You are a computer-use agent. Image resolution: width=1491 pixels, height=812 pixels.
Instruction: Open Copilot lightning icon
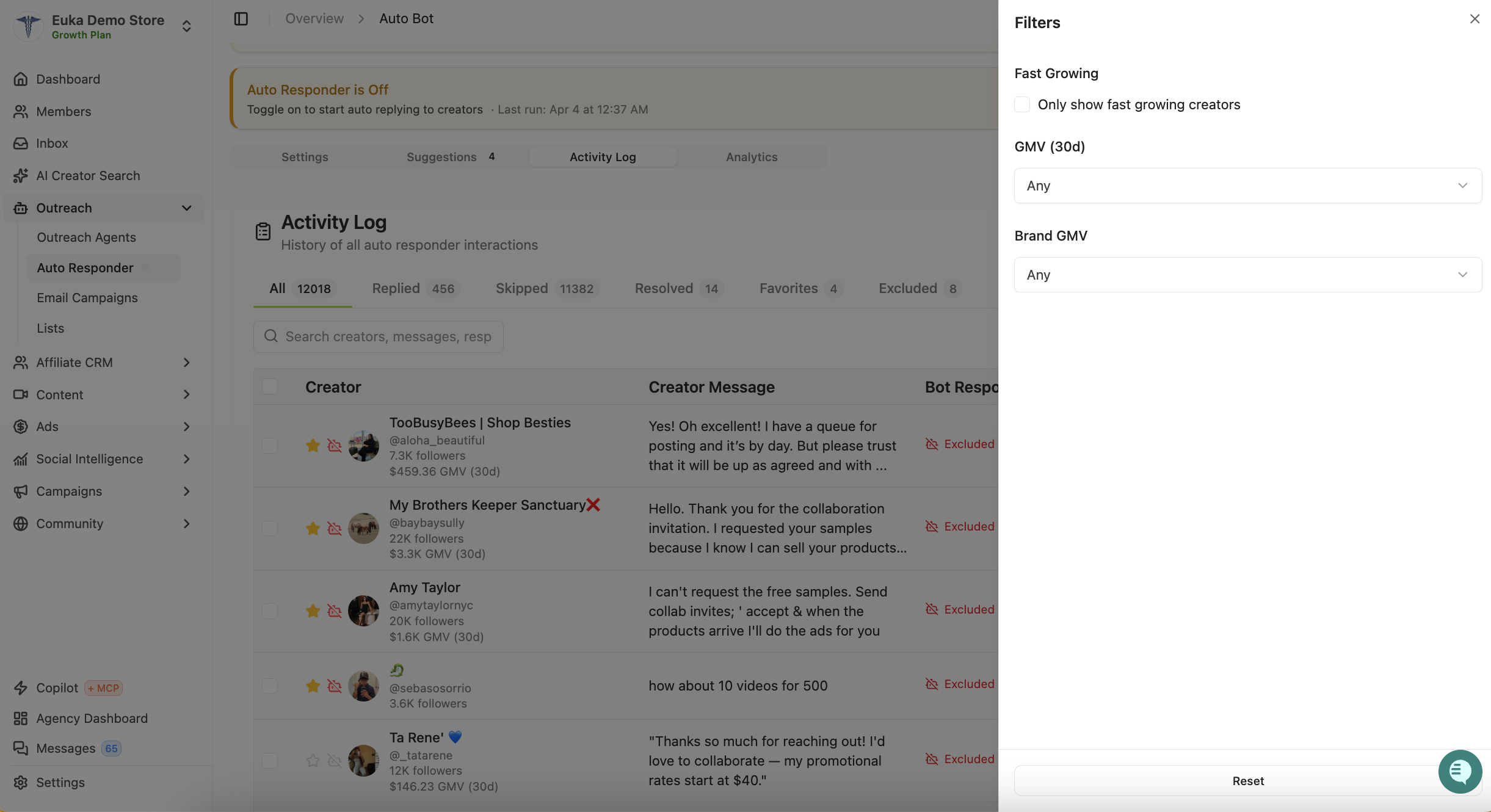coord(21,688)
